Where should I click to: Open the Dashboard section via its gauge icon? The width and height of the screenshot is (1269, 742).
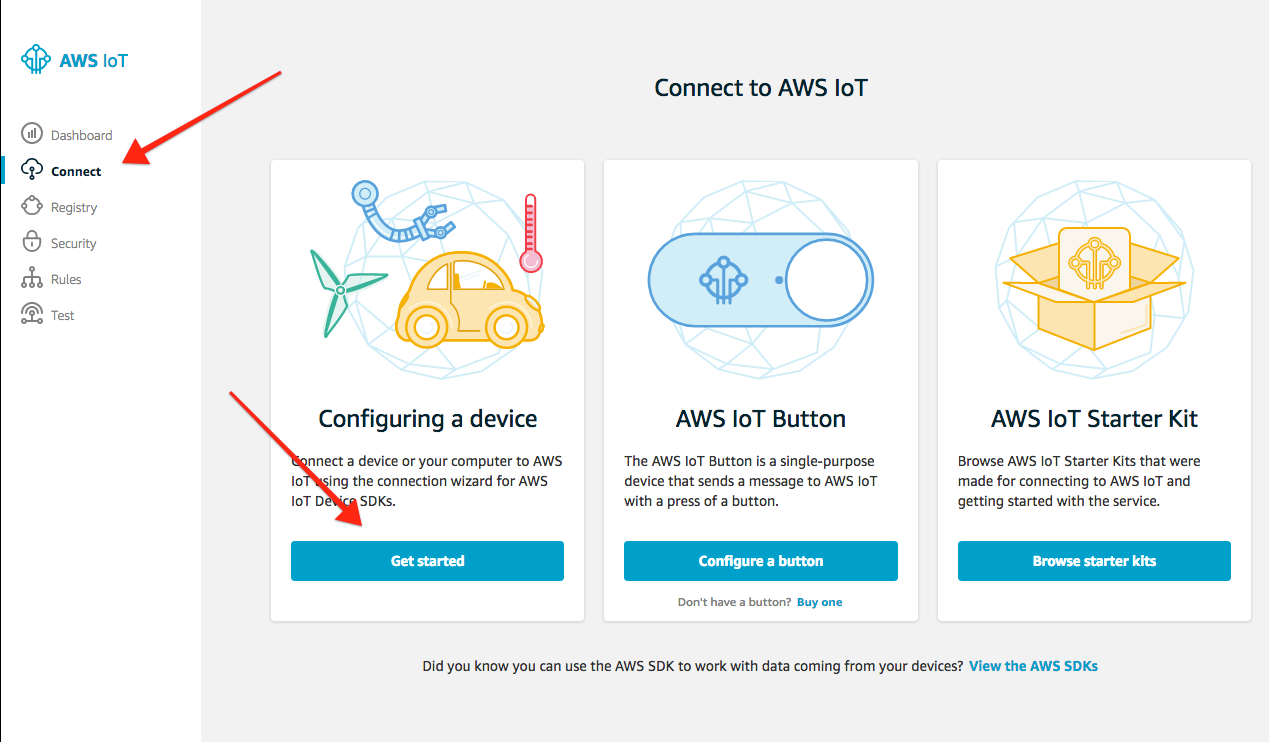click(31, 134)
